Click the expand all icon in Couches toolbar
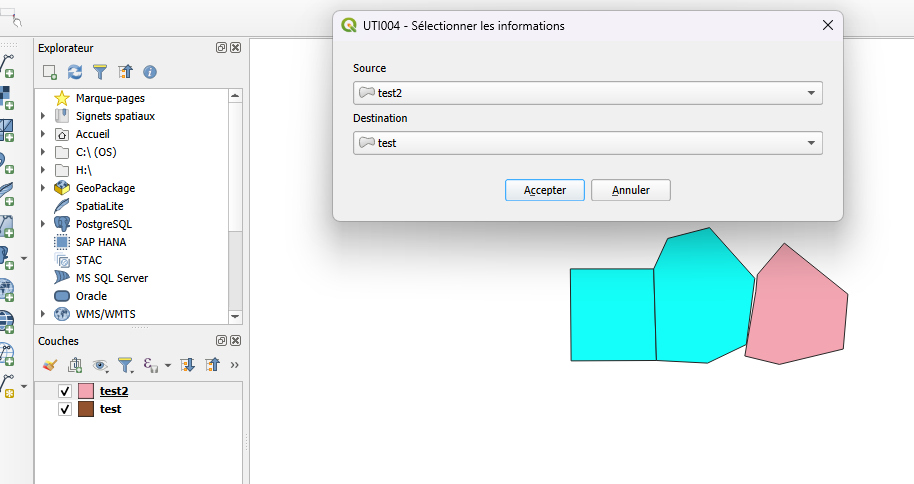The width and height of the screenshot is (914, 484). click(x=187, y=365)
